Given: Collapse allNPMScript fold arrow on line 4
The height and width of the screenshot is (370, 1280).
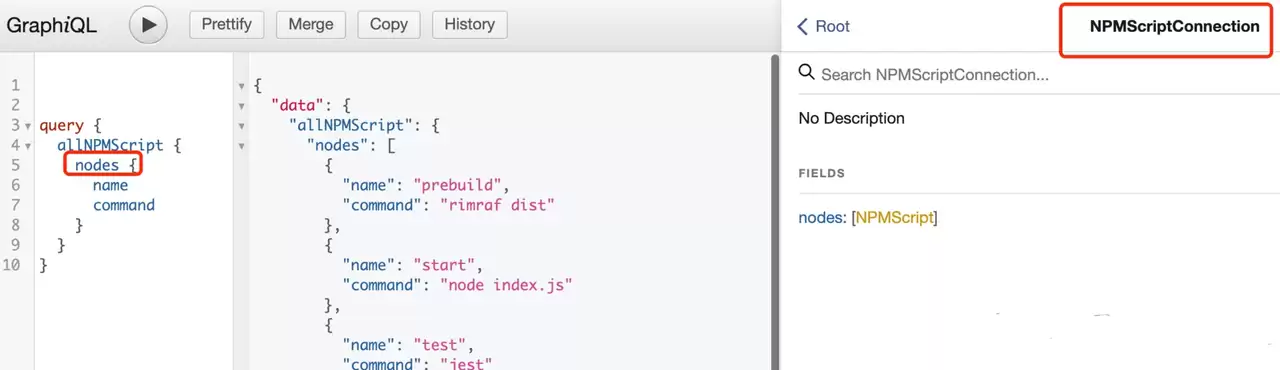Looking at the screenshot, I should [28, 146].
